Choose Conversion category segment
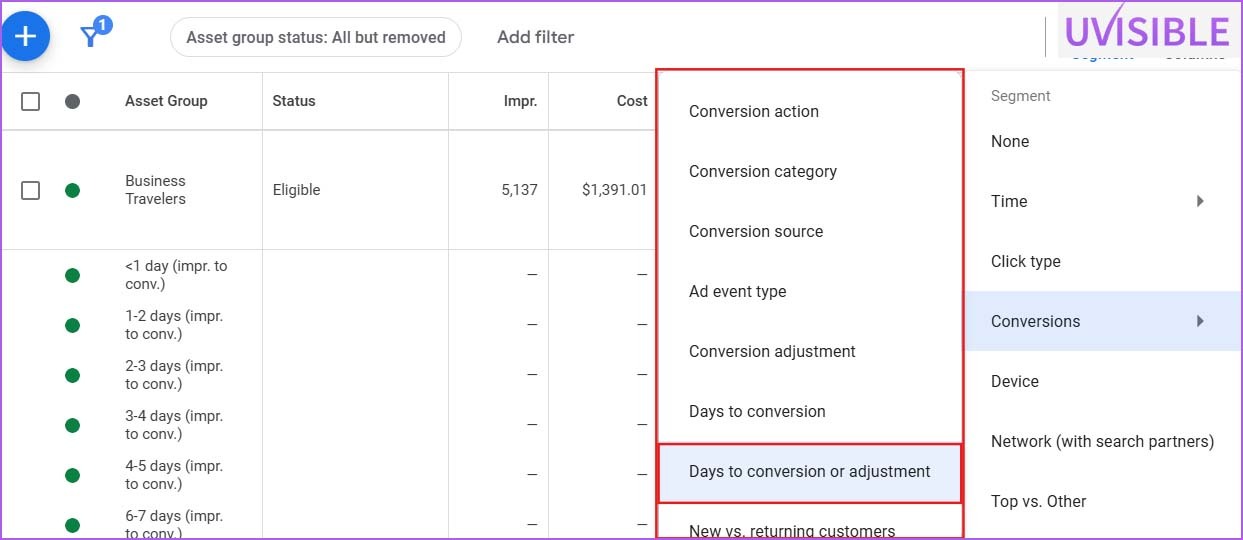This screenshot has height=540, width=1243. click(763, 171)
